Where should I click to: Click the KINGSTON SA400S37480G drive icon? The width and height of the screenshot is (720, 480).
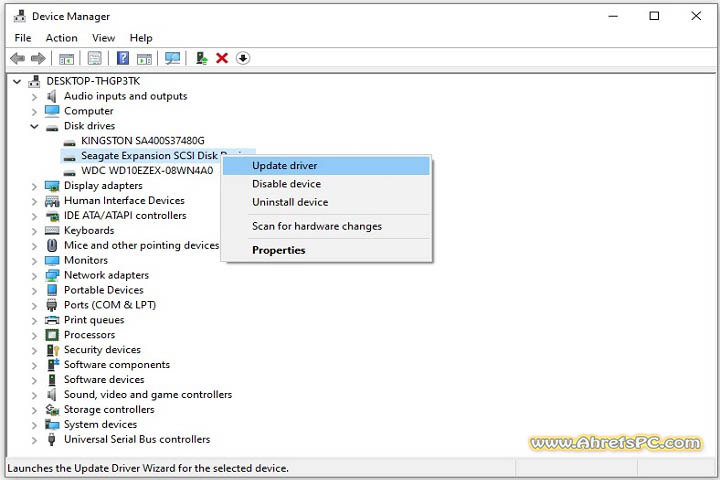(x=69, y=142)
